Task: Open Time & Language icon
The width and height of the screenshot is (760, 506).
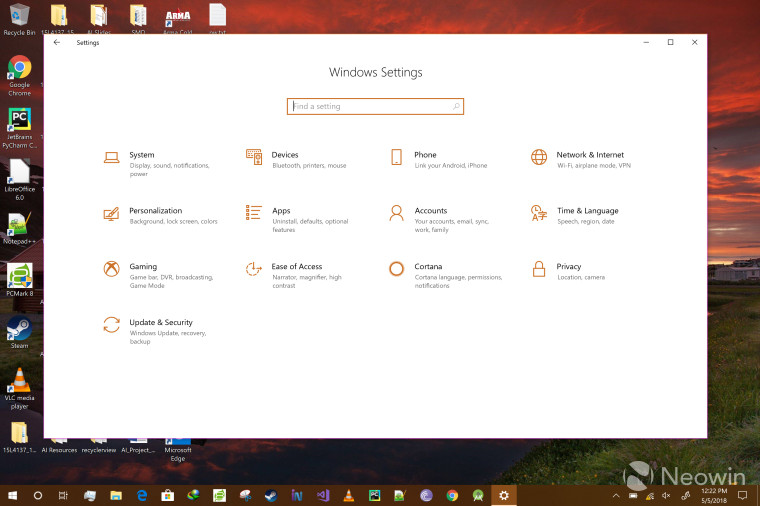Action: pos(539,213)
